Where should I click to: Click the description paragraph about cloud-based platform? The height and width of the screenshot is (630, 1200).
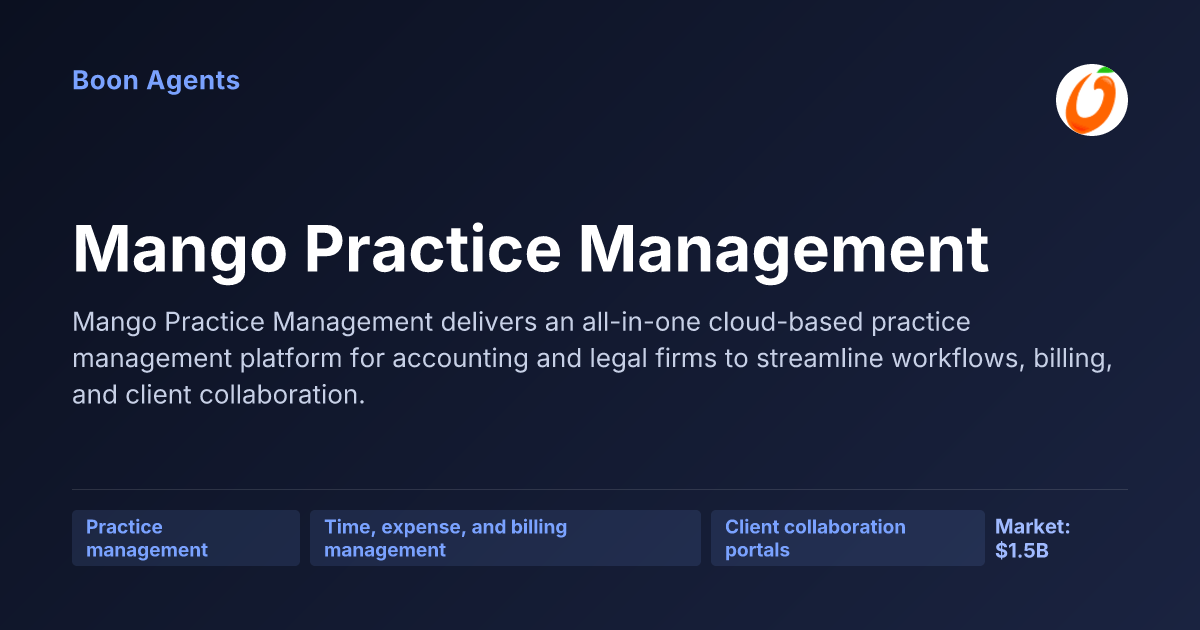[593, 359]
